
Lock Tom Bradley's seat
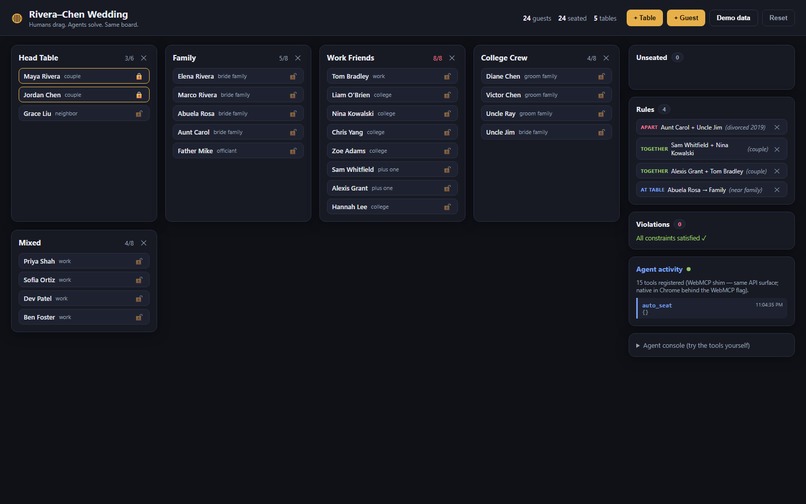[x=447, y=76]
